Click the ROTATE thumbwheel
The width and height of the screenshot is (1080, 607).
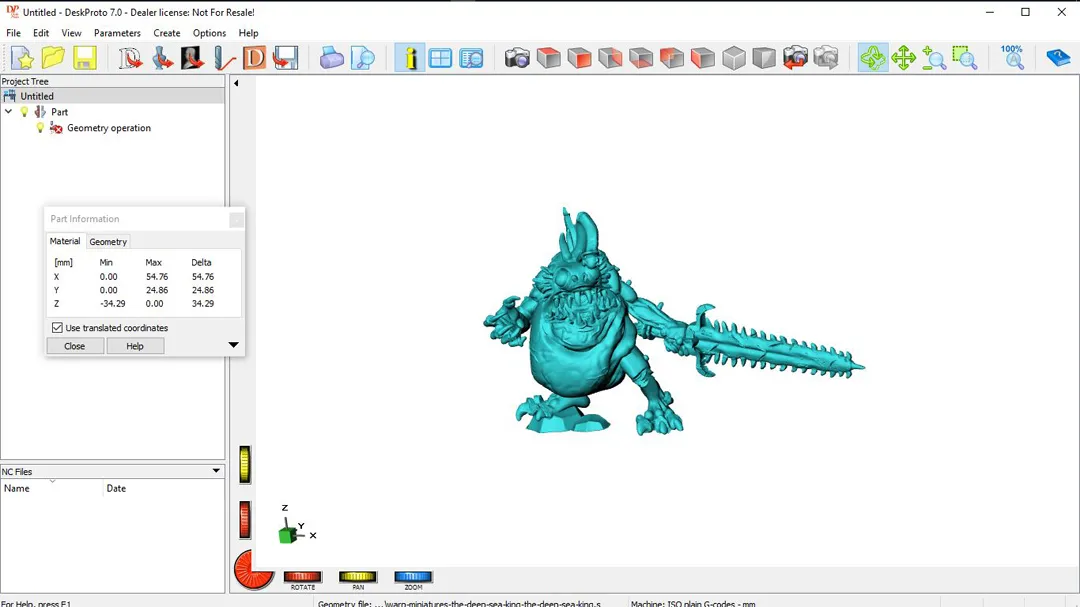pos(302,577)
